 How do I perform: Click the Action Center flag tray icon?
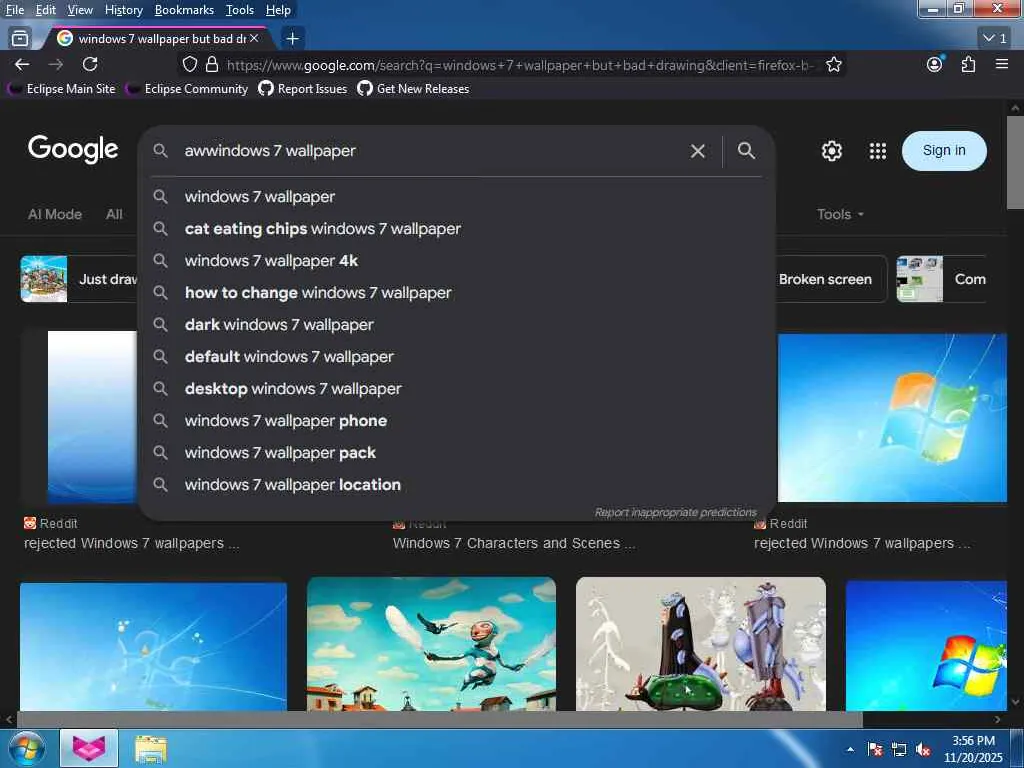coord(874,750)
